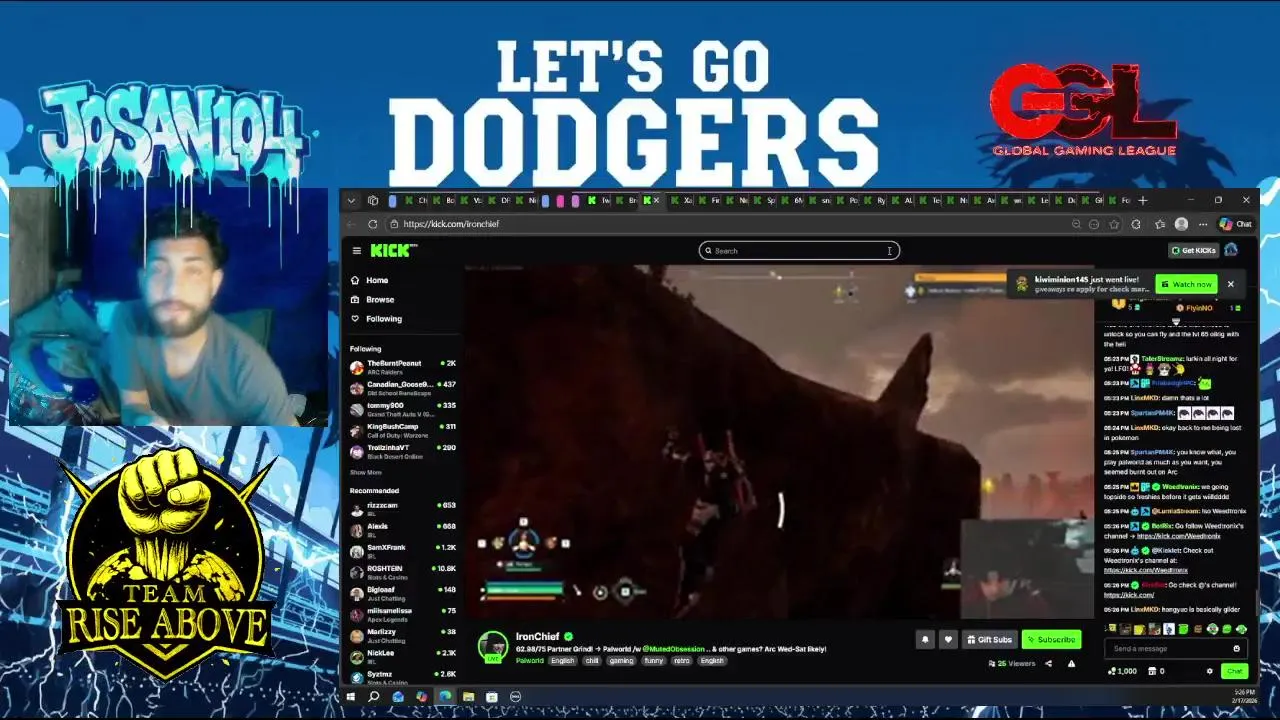Reload the page in browser
Viewport: 1280px width, 720px height.
click(373, 224)
